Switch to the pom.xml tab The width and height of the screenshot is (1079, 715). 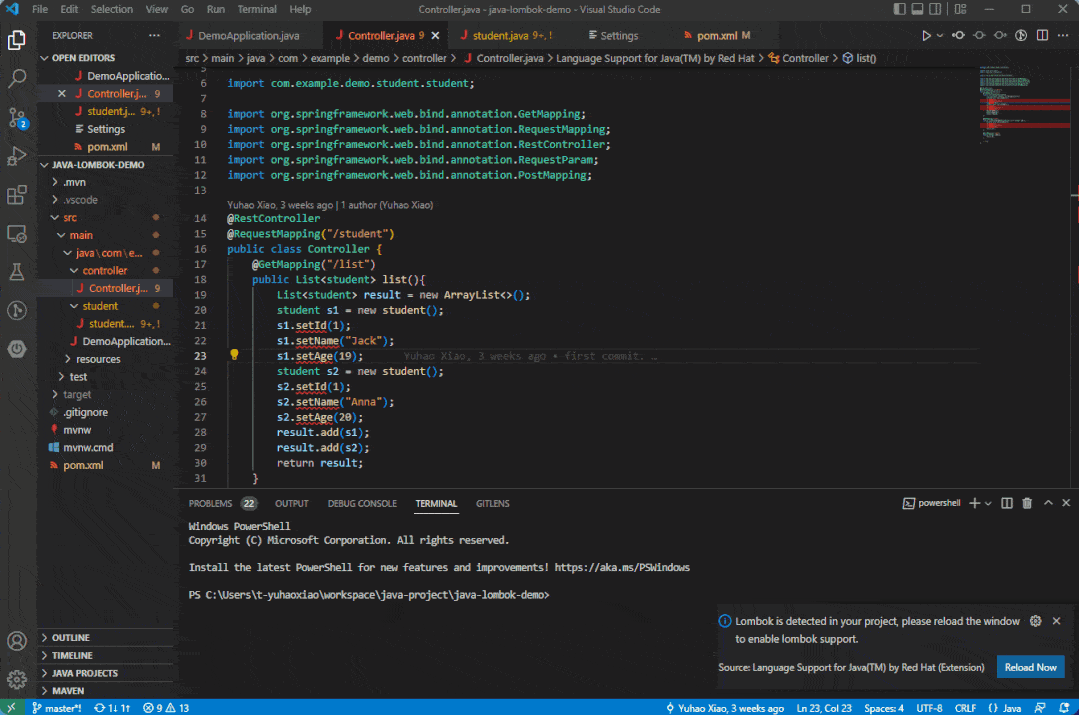716,35
